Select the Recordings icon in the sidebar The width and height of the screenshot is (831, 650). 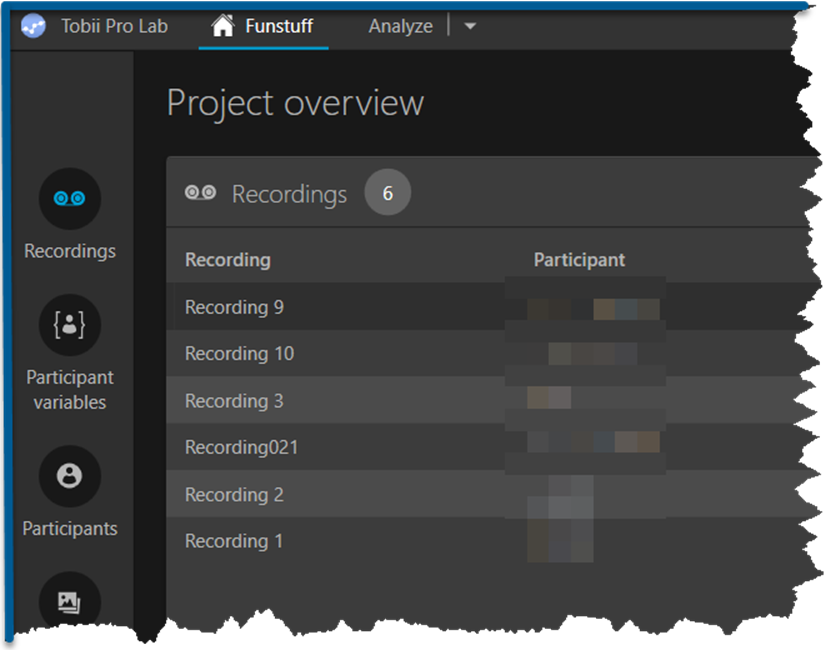(69, 199)
